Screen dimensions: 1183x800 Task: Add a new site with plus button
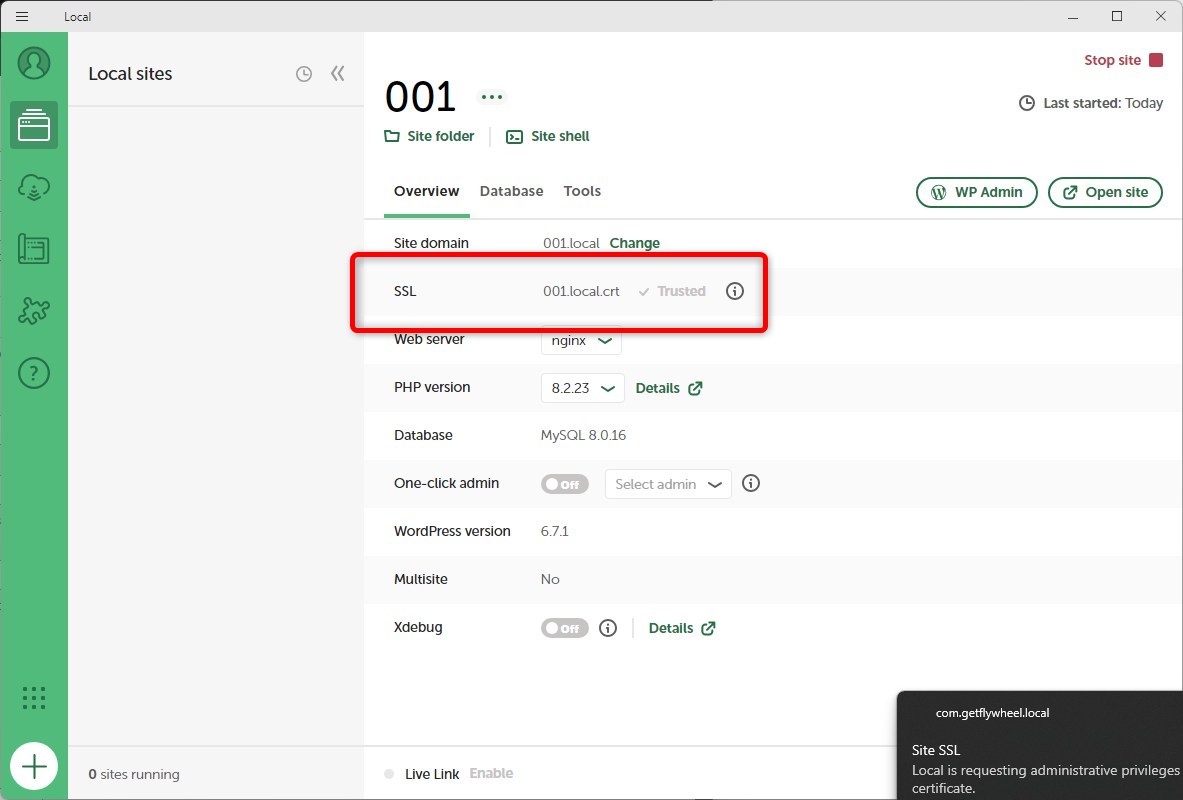tap(34, 767)
